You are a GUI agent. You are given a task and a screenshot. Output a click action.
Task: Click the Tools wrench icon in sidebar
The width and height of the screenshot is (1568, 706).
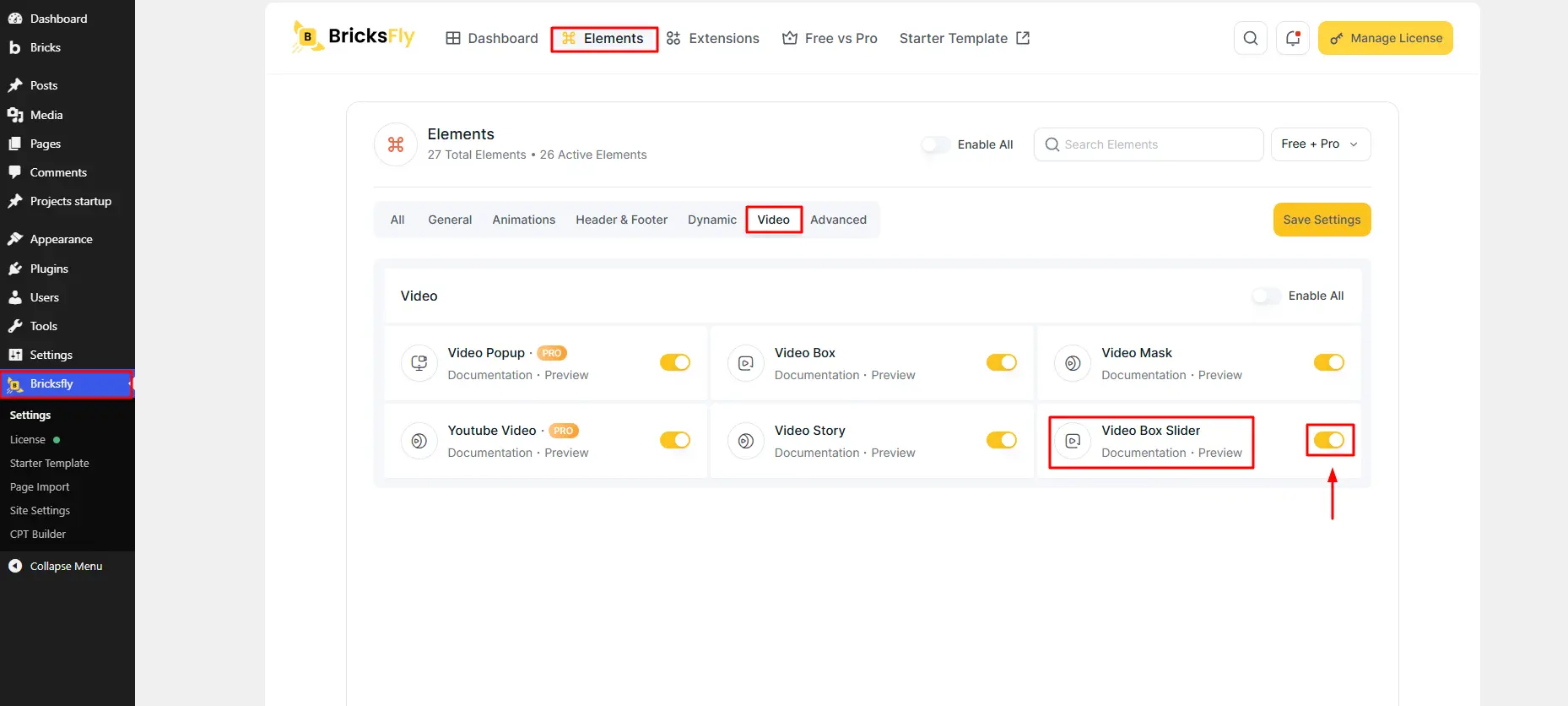(15, 326)
